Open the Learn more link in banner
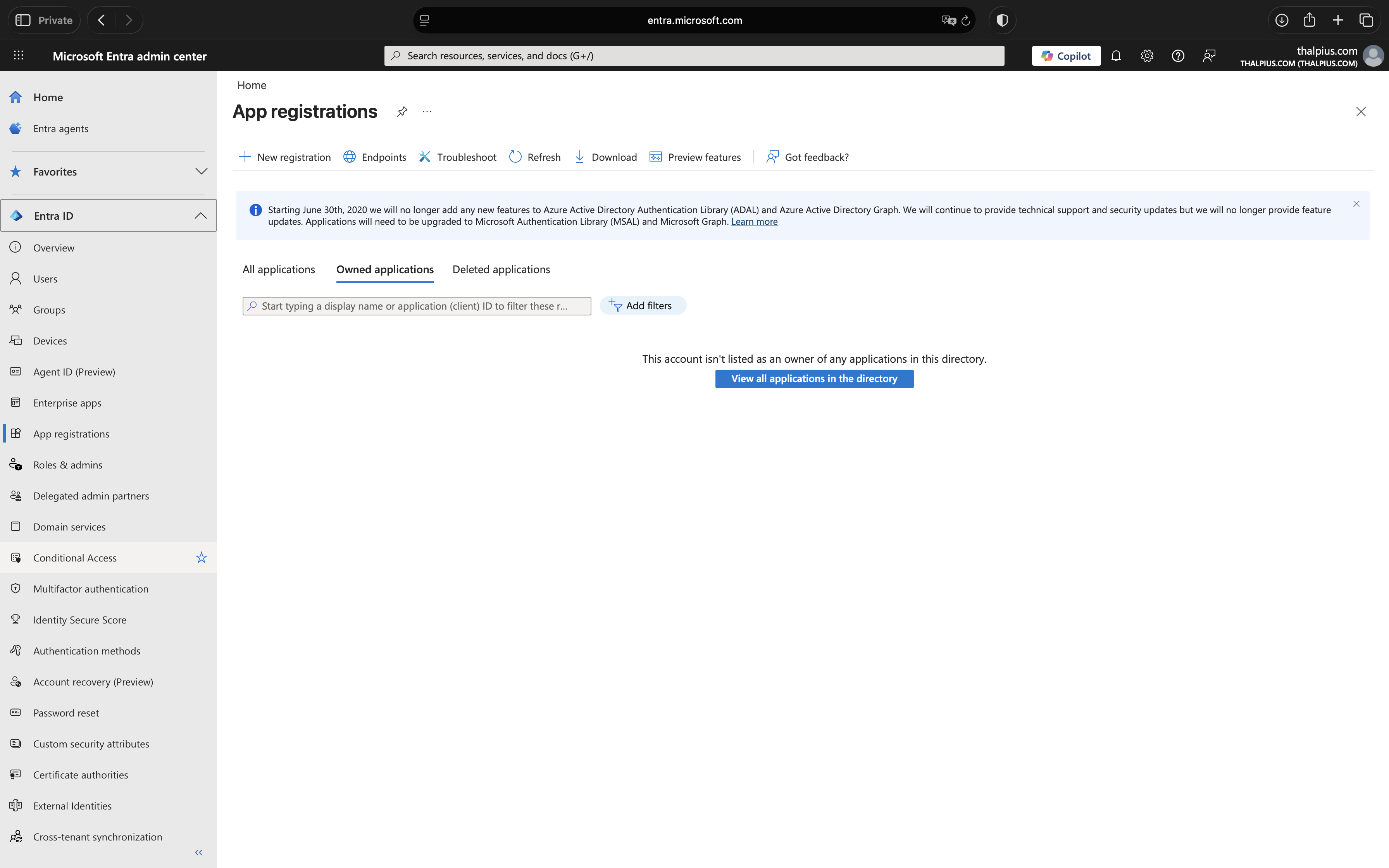 [754, 222]
